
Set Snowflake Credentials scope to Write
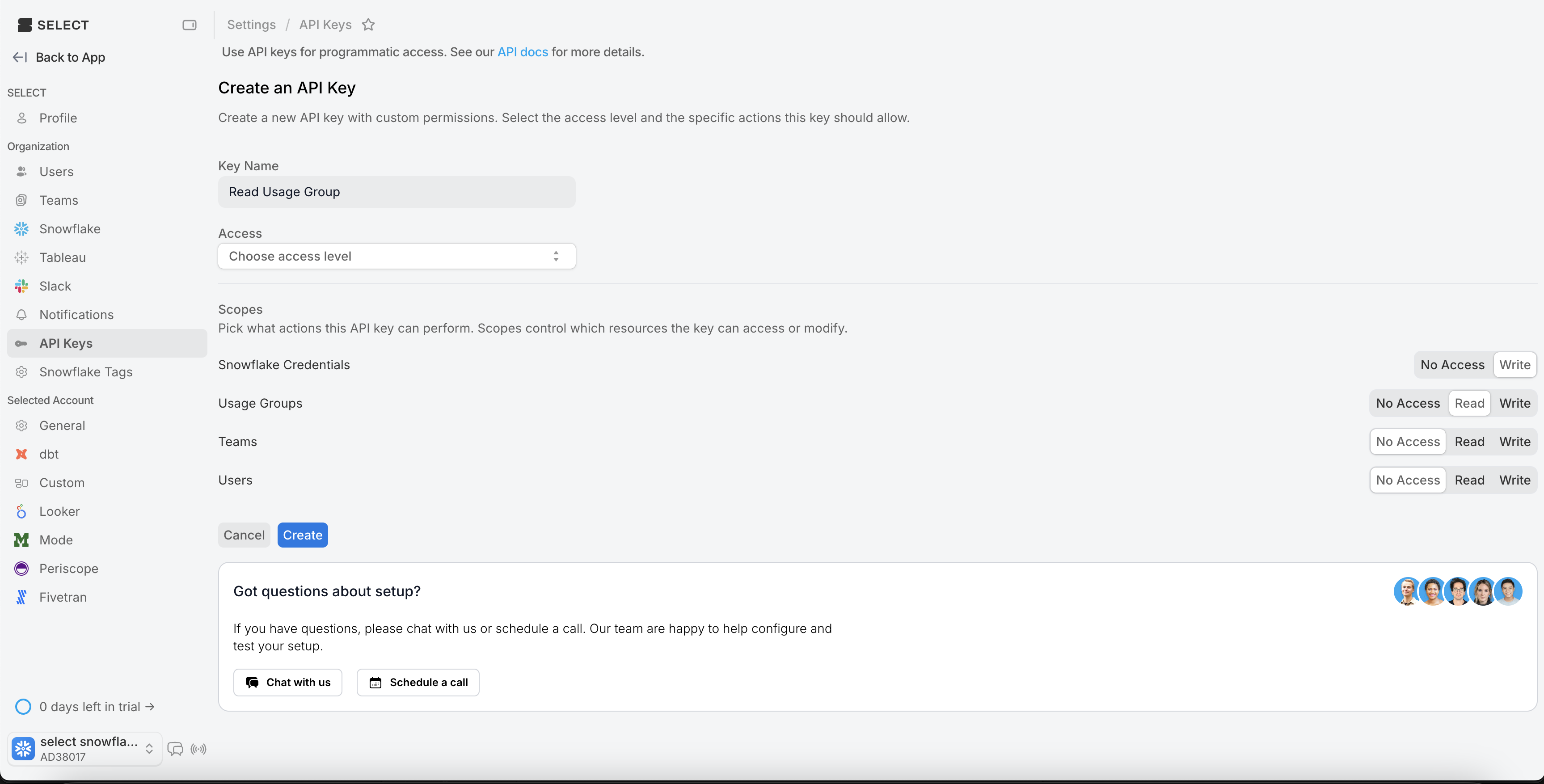point(1514,364)
